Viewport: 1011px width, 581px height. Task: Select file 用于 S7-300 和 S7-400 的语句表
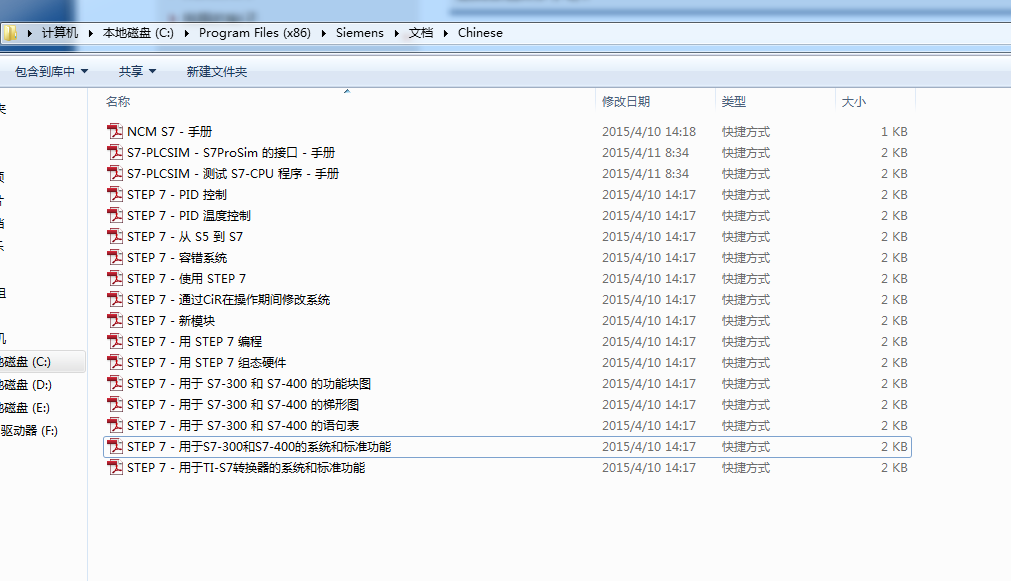243,426
